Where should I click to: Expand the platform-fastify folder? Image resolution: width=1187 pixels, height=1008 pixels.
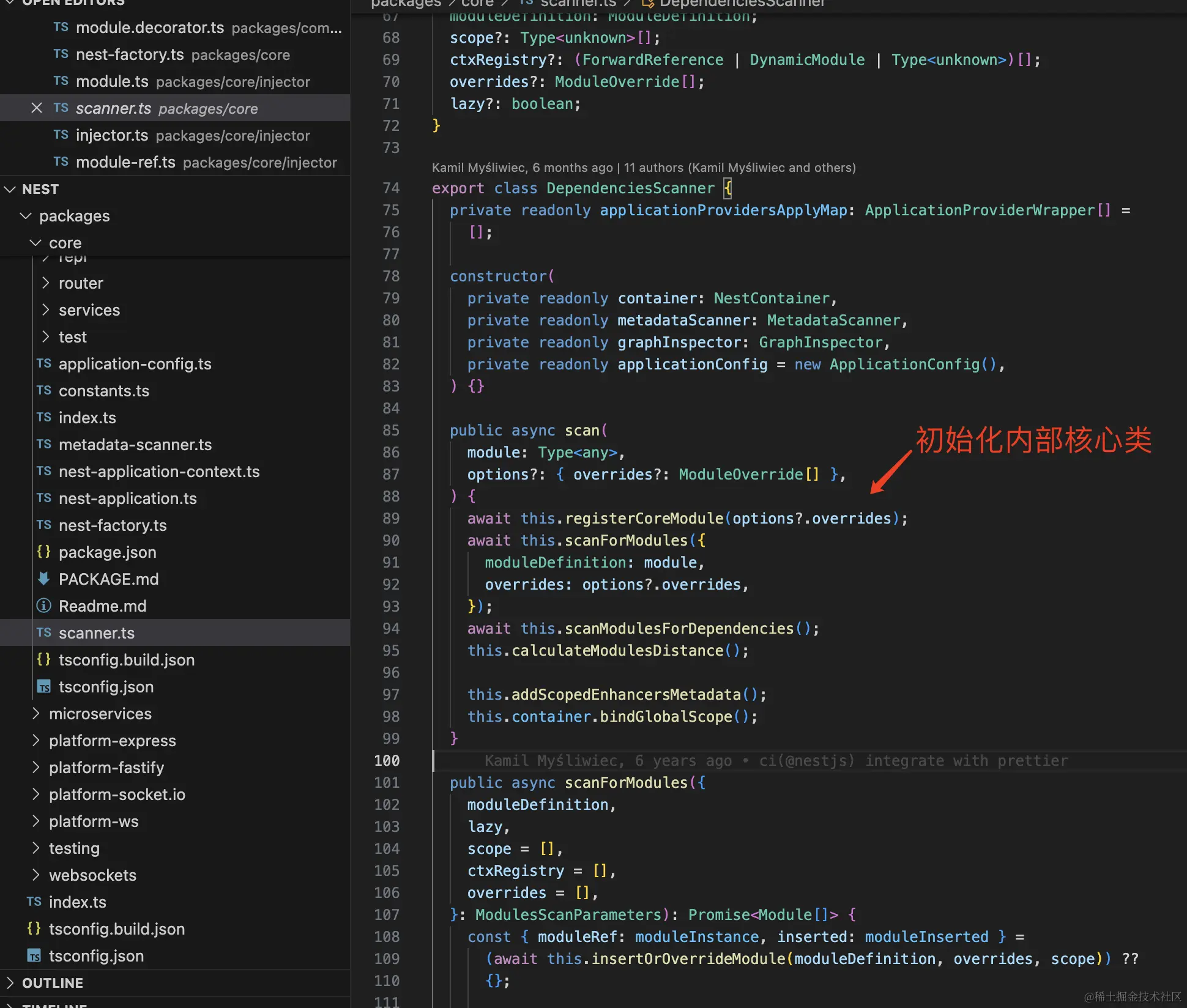(35, 768)
